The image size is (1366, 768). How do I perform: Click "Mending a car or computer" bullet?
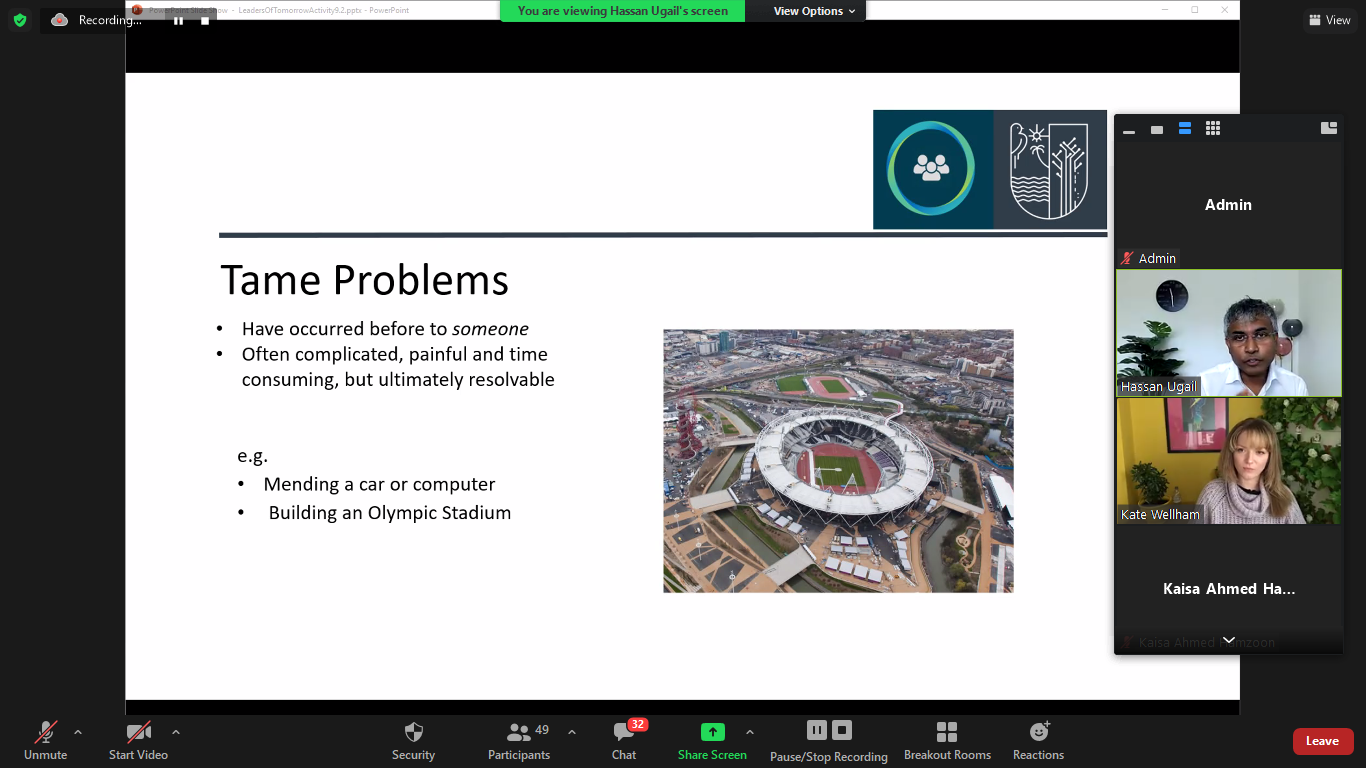tap(379, 484)
